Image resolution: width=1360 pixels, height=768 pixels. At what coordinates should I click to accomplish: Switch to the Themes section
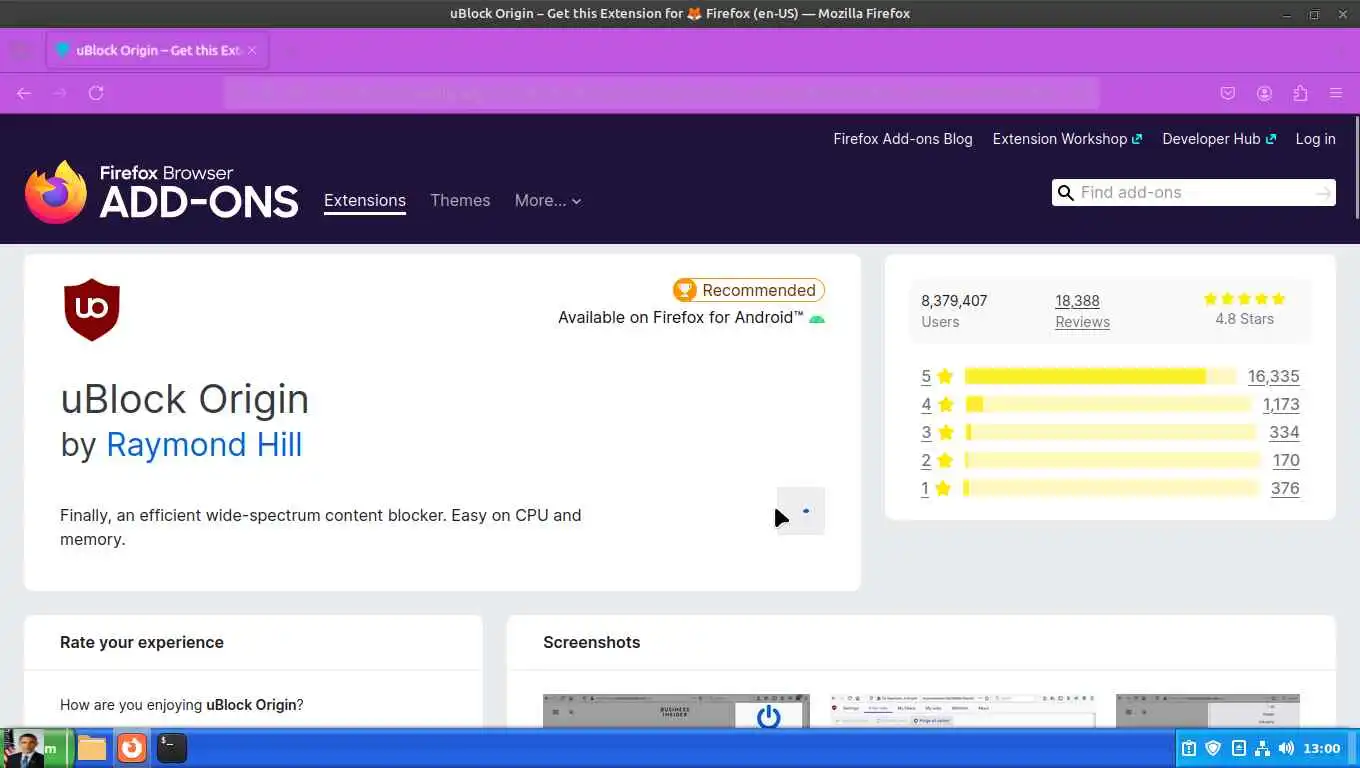460,201
